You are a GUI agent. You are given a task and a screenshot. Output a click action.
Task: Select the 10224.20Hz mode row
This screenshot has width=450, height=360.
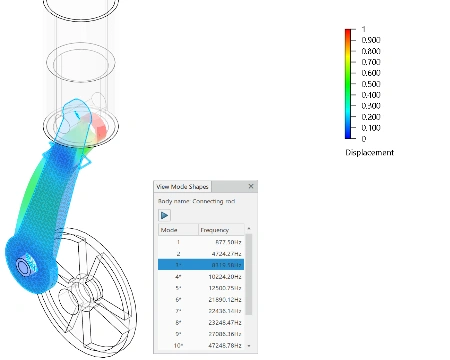(201, 277)
